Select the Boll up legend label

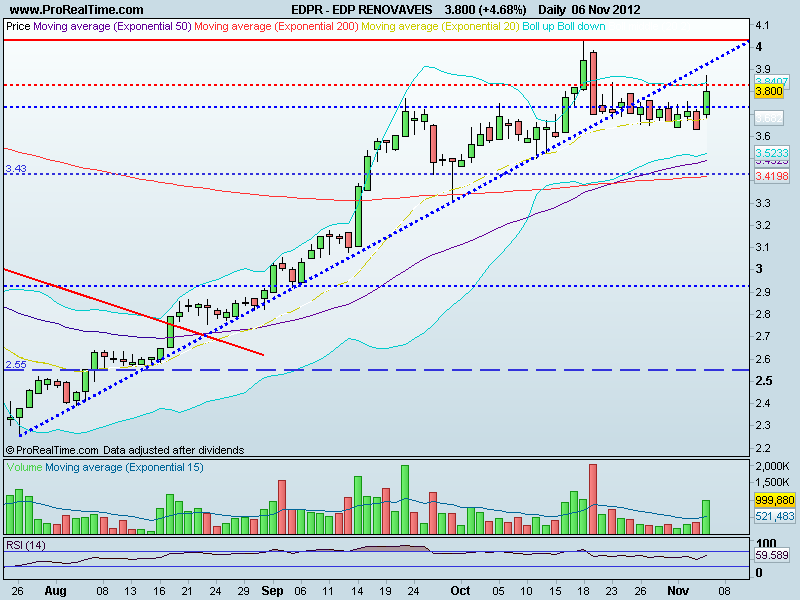point(538,27)
